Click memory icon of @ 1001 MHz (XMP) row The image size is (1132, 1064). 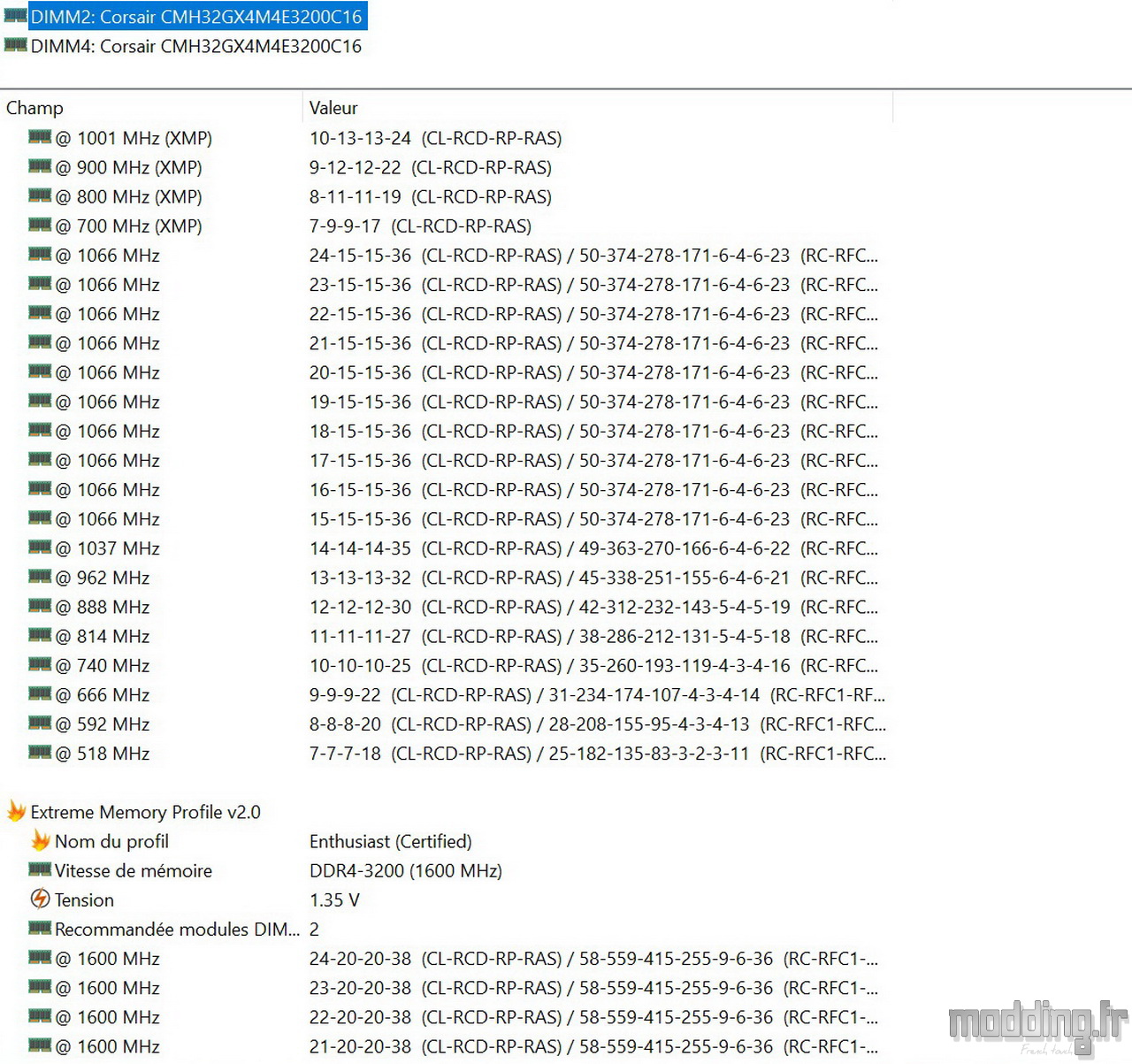pos(40,136)
